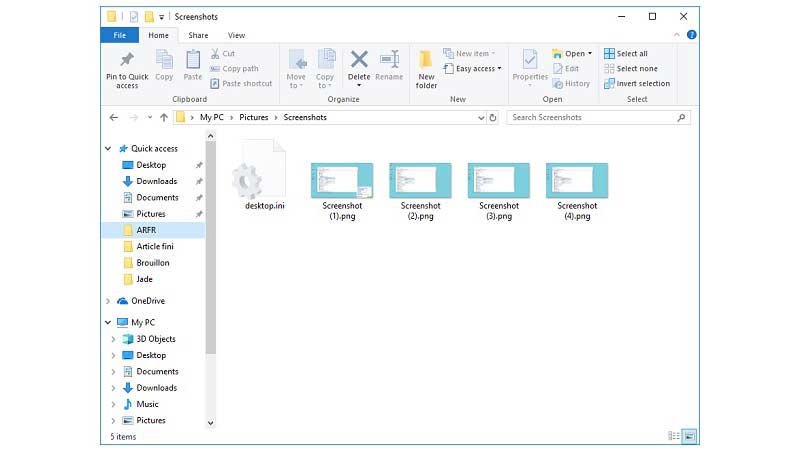Click the Delete icon in ribbon
The image size is (800, 452).
click(359, 61)
